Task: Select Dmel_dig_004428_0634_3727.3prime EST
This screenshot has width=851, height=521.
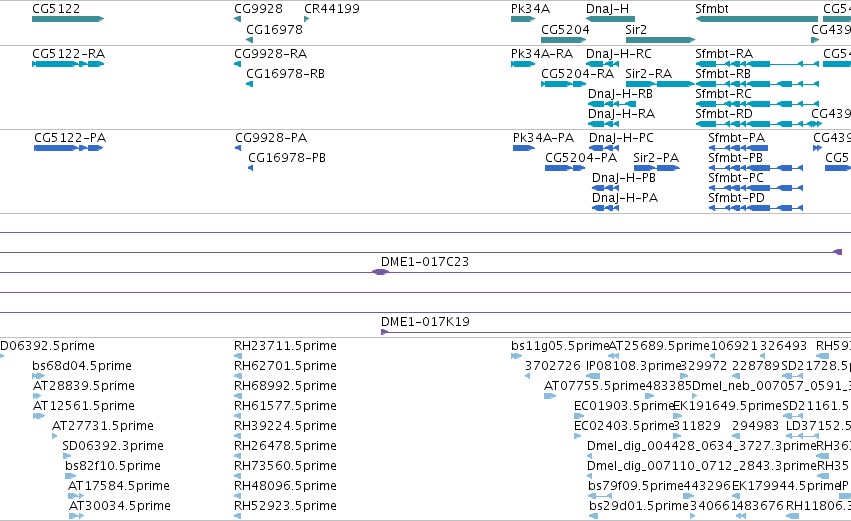Action: tap(590, 456)
